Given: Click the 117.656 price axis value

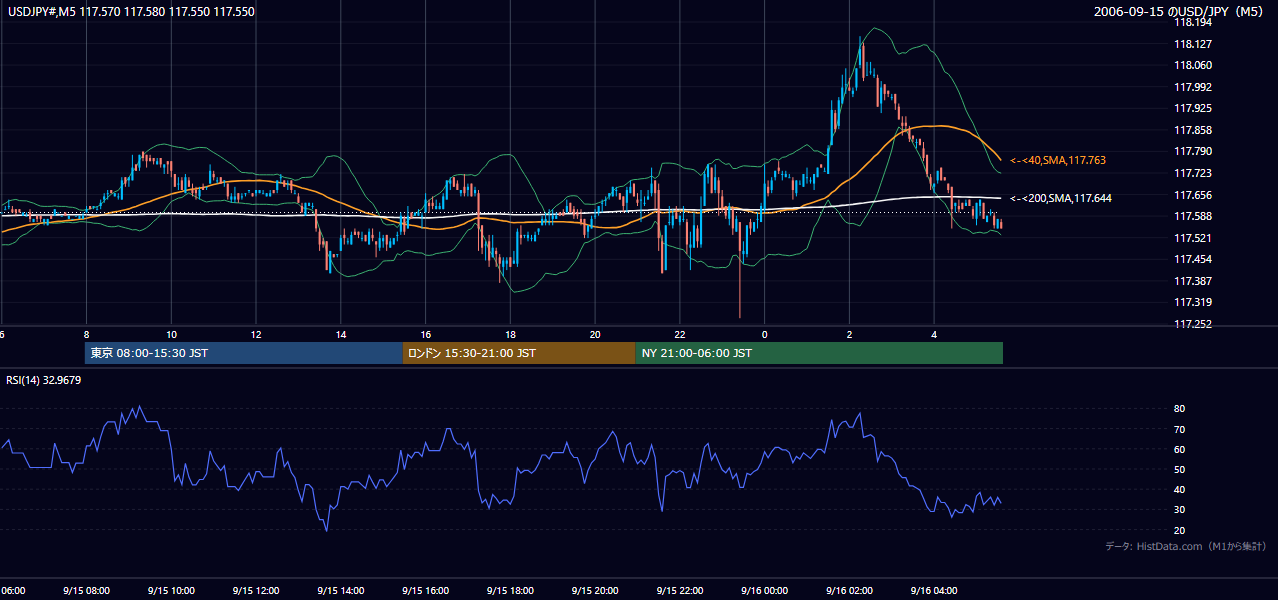Looking at the screenshot, I should pyautogui.click(x=1192, y=195).
